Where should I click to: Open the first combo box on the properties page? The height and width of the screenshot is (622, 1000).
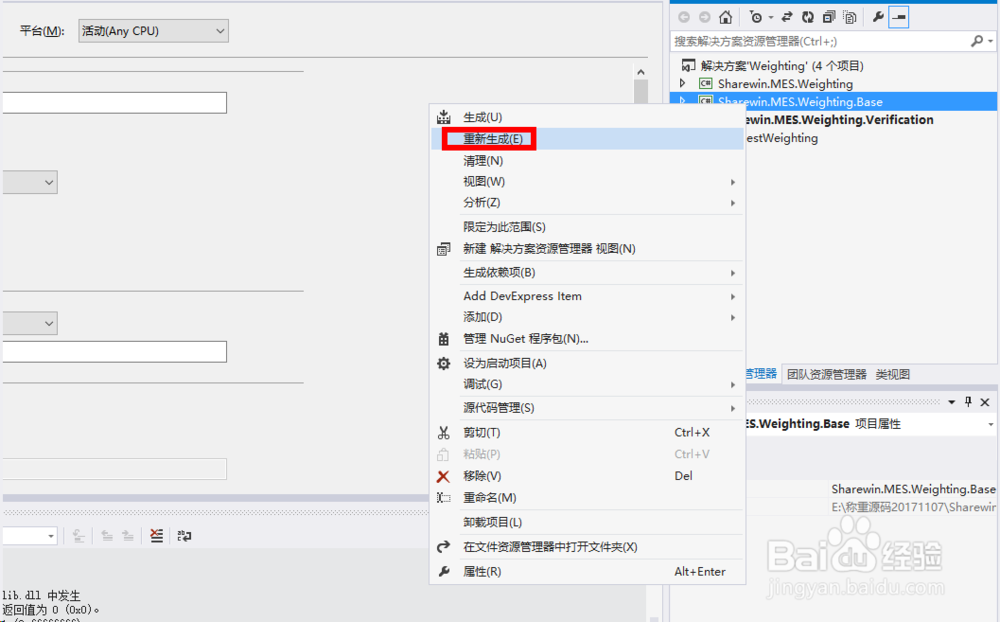click(x=30, y=182)
